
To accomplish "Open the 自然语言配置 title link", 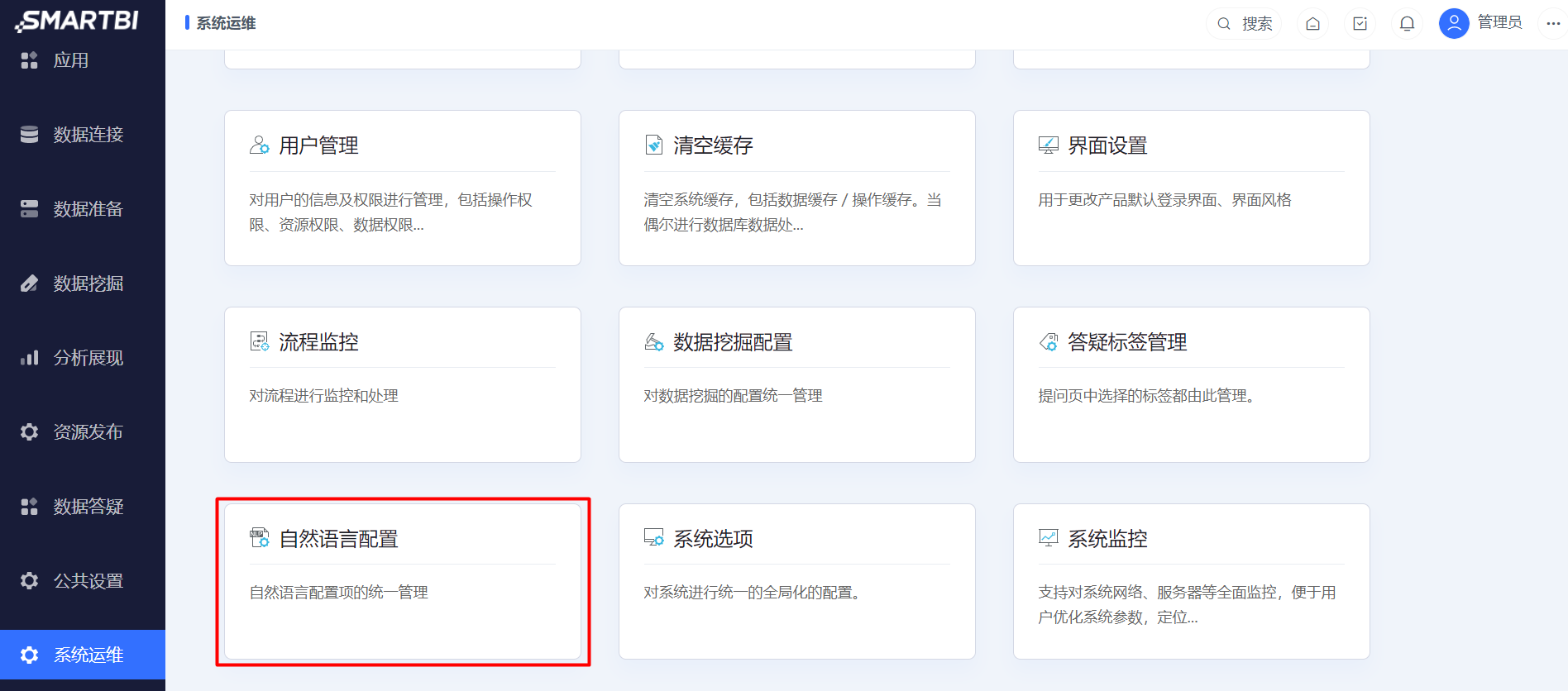I will click(338, 539).
